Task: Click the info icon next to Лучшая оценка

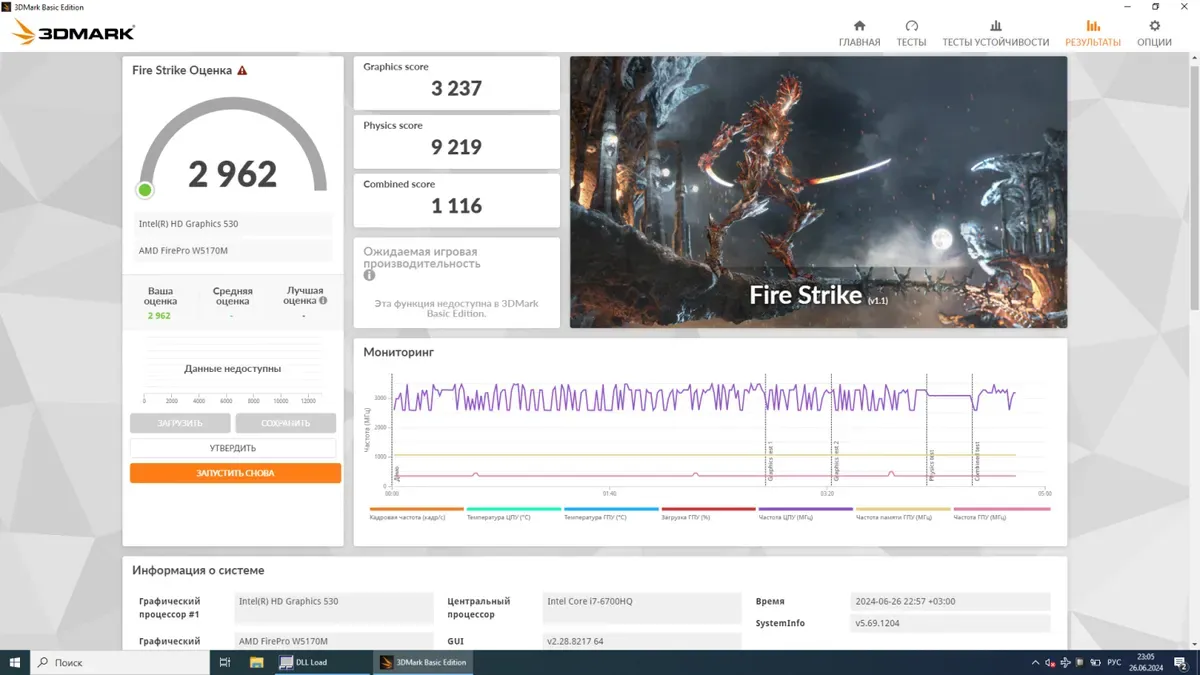Action: pos(323,300)
